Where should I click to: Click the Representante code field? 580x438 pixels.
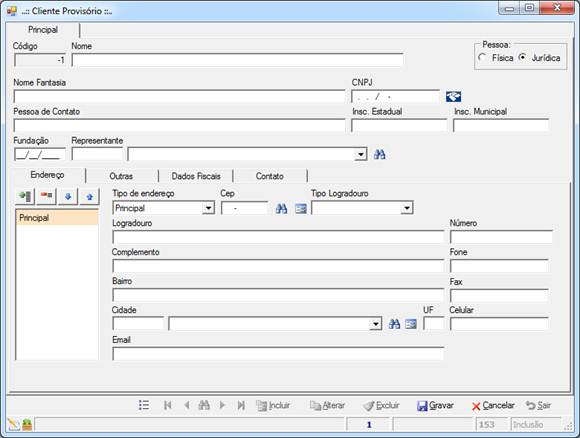[97, 154]
